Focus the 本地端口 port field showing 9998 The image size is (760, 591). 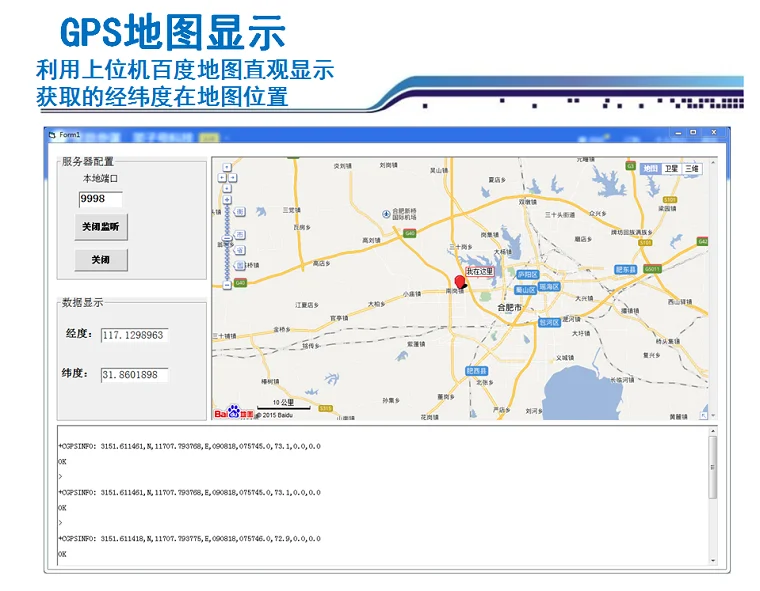point(100,199)
